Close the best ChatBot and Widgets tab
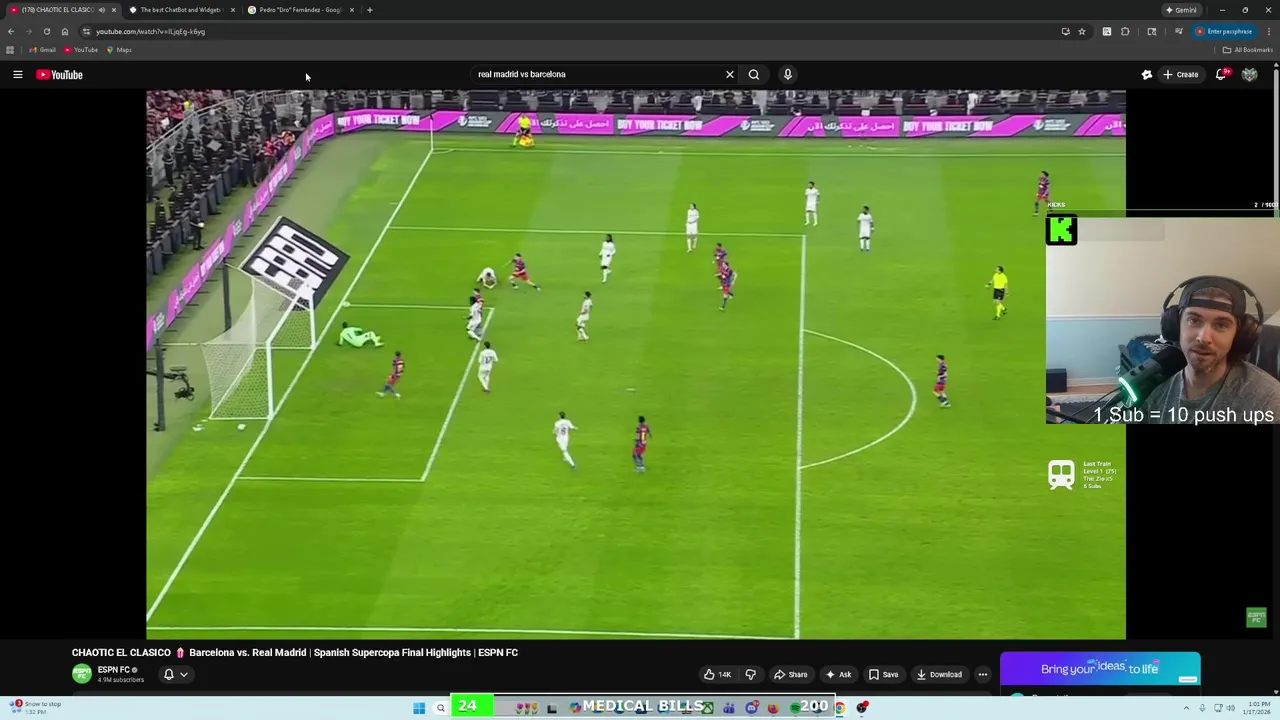Screen dimensions: 1280x720 pyautogui.click(x=233, y=10)
